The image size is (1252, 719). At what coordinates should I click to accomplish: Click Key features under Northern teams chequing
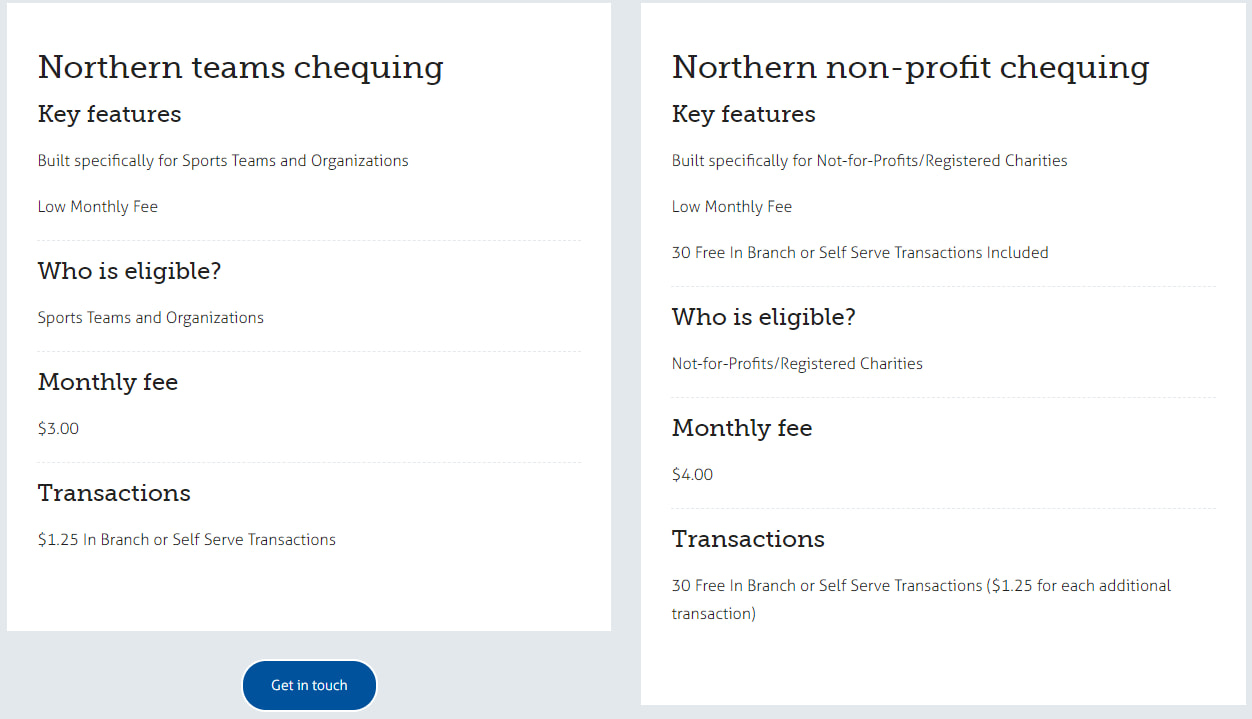click(x=109, y=114)
